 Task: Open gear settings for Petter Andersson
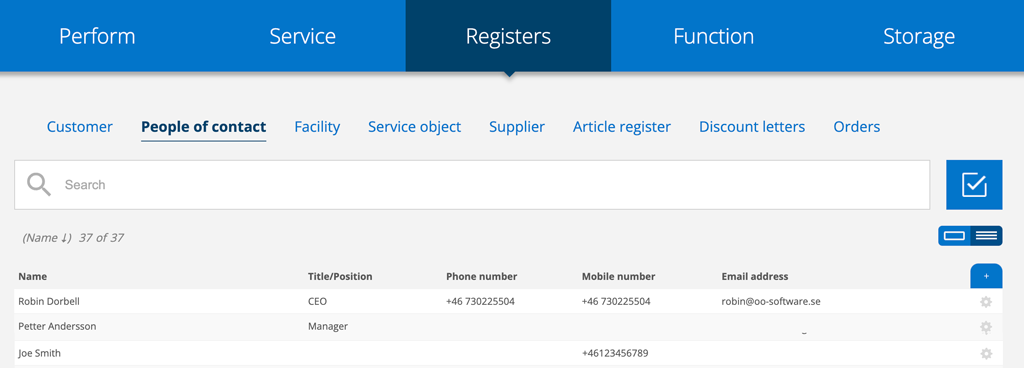[986, 327]
